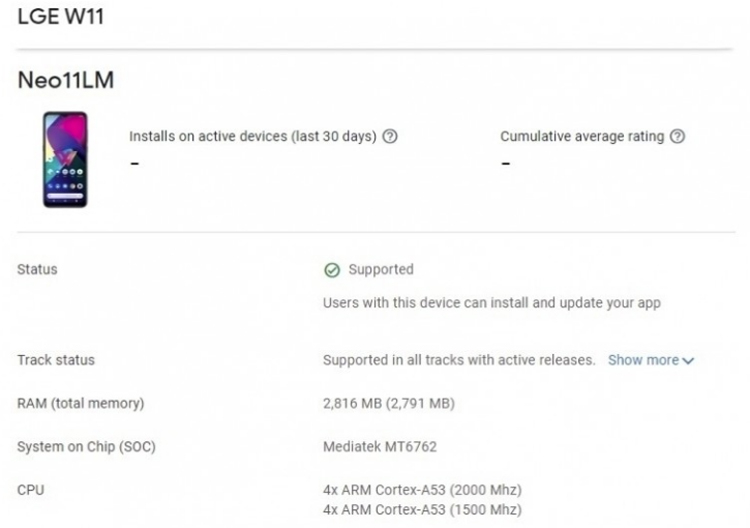This screenshot has width=750, height=528.
Task: Click the Cortex-A53 (2000 Mhz) CPU line
Action: pos(422,490)
